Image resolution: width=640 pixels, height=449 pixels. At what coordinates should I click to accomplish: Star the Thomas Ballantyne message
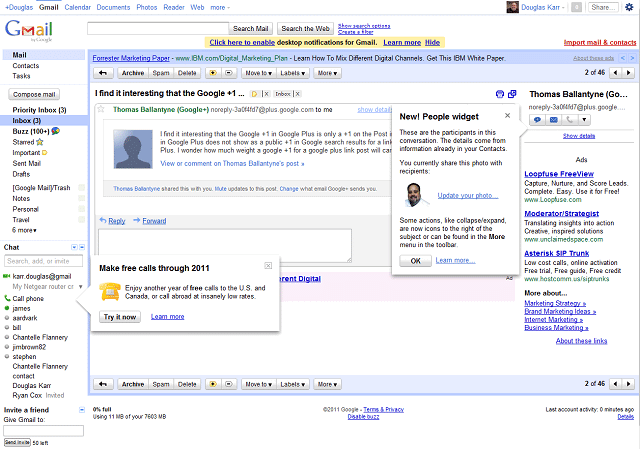pos(101,109)
